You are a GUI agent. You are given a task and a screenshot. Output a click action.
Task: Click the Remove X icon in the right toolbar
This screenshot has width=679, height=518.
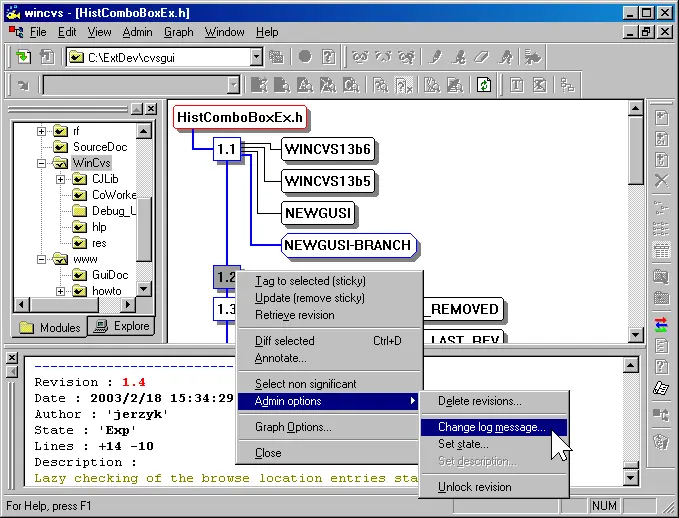[x=661, y=180]
